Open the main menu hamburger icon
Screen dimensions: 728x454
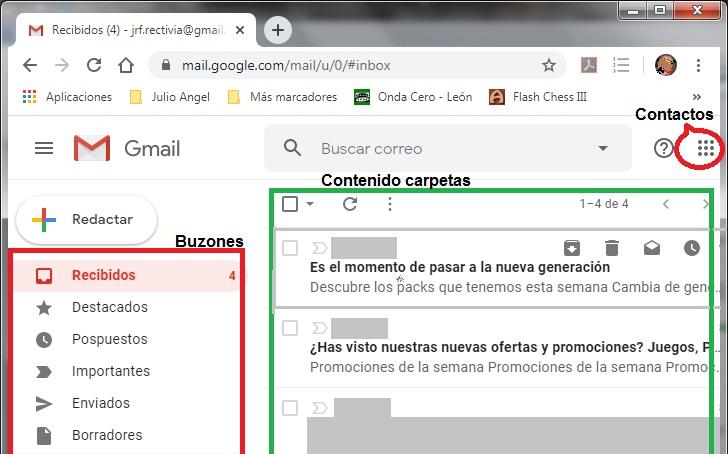44,149
